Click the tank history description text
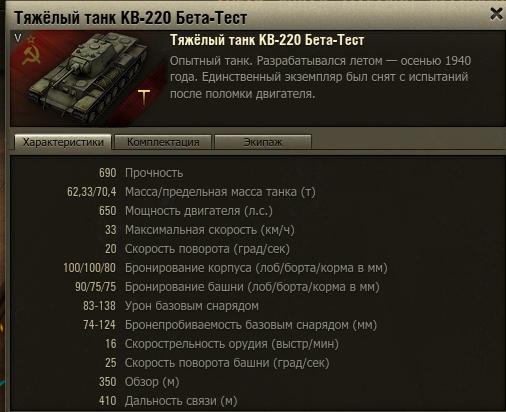Viewport: 506px width, 412px height. [x=320, y=77]
